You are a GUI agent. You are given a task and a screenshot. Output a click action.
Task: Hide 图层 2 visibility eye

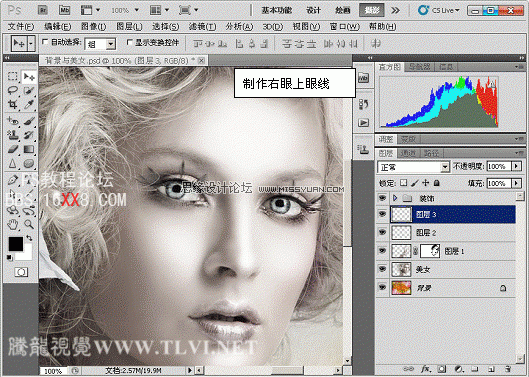tap(382, 232)
